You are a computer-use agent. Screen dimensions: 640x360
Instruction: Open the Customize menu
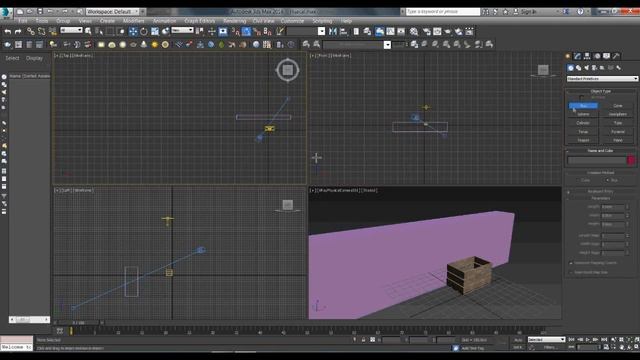(x=292, y=21)
